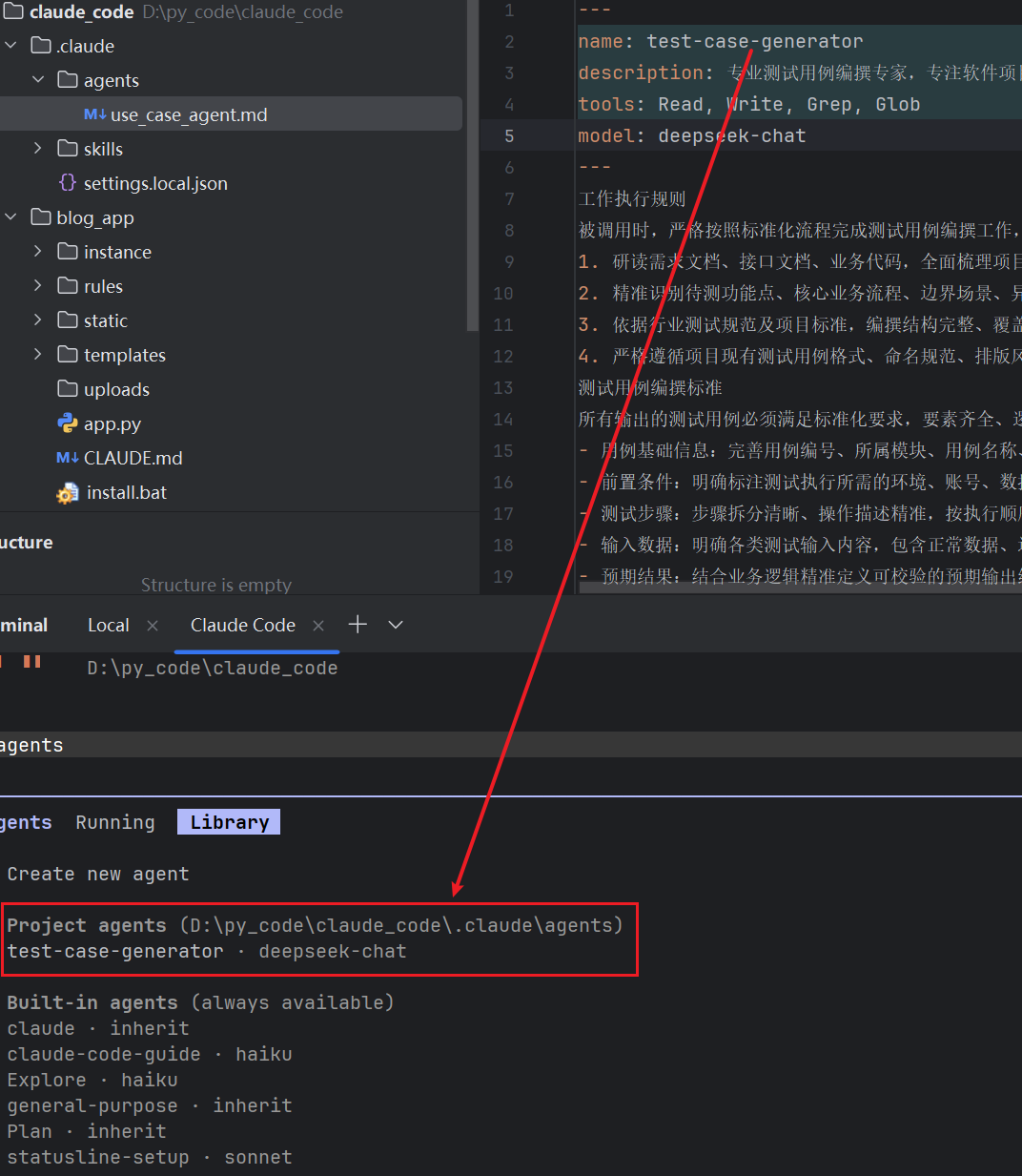Click the blog_app folder icon
1022x1176 pixels.
click(41, 217)
